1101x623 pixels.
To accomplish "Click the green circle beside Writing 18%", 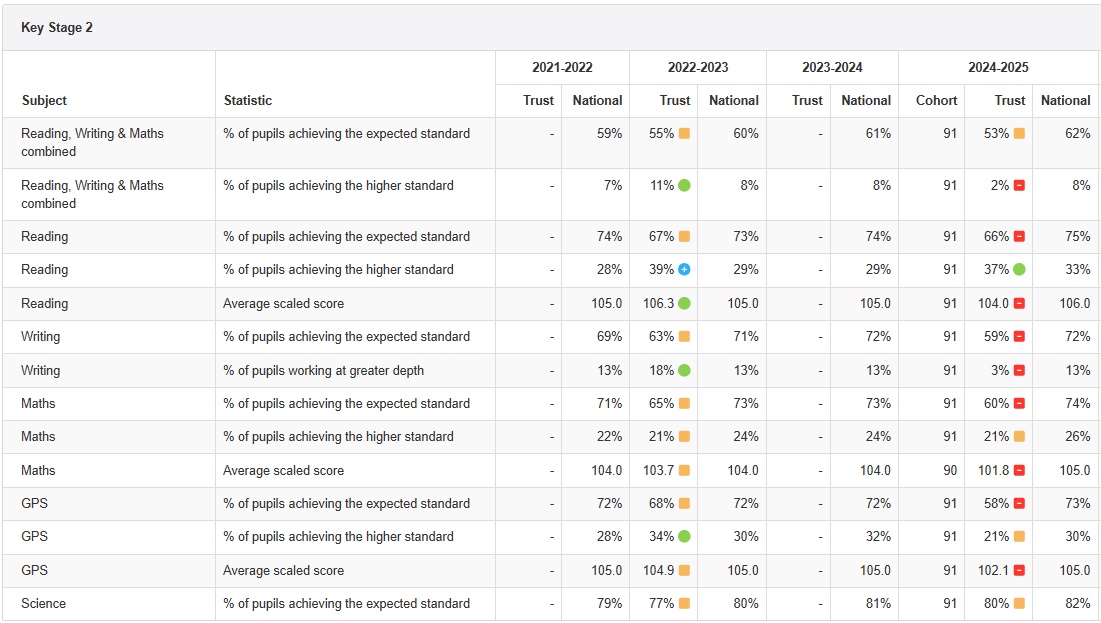I will click(x=684, y=371).
